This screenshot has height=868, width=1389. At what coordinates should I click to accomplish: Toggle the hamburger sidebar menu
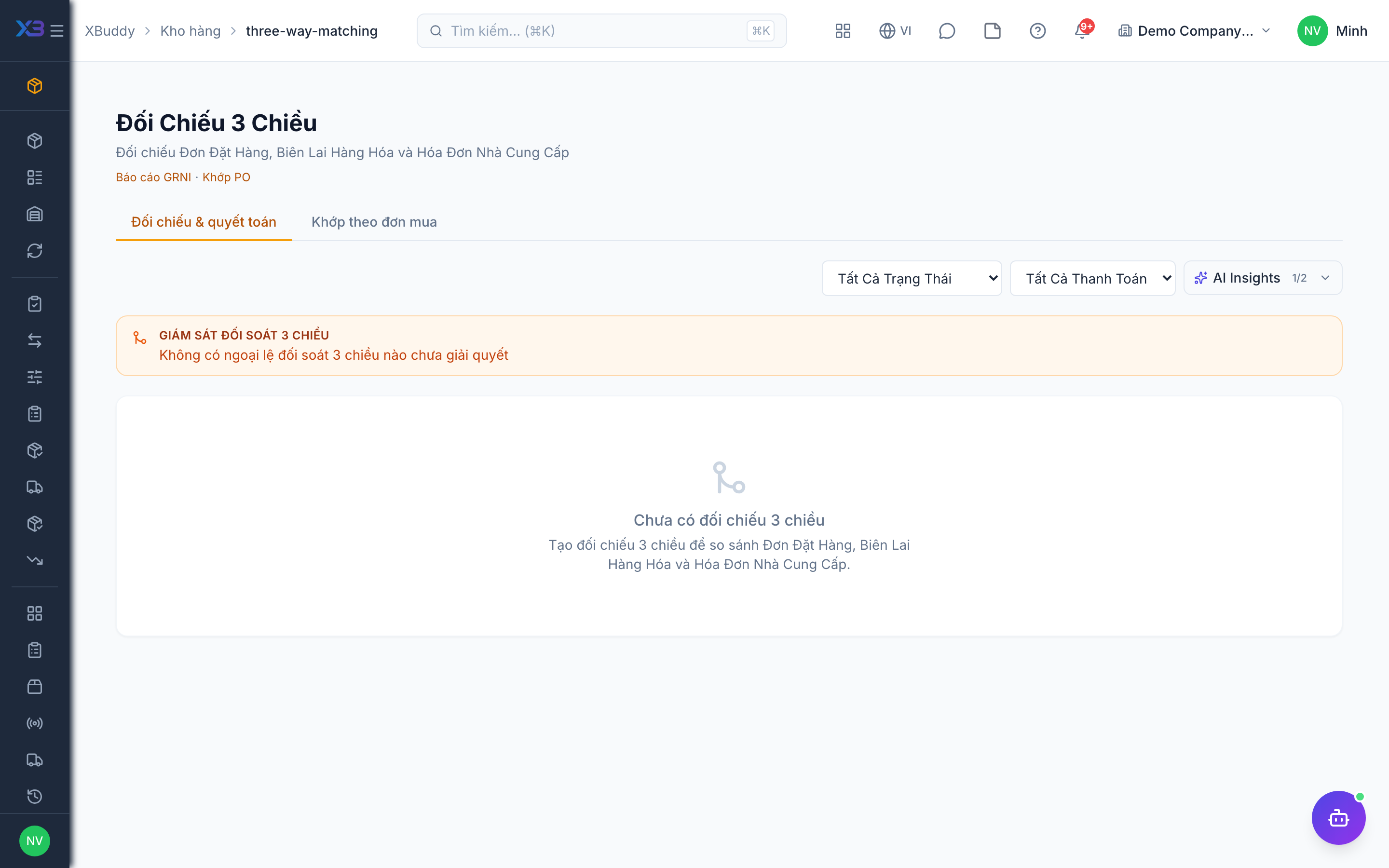pos(57,30)
